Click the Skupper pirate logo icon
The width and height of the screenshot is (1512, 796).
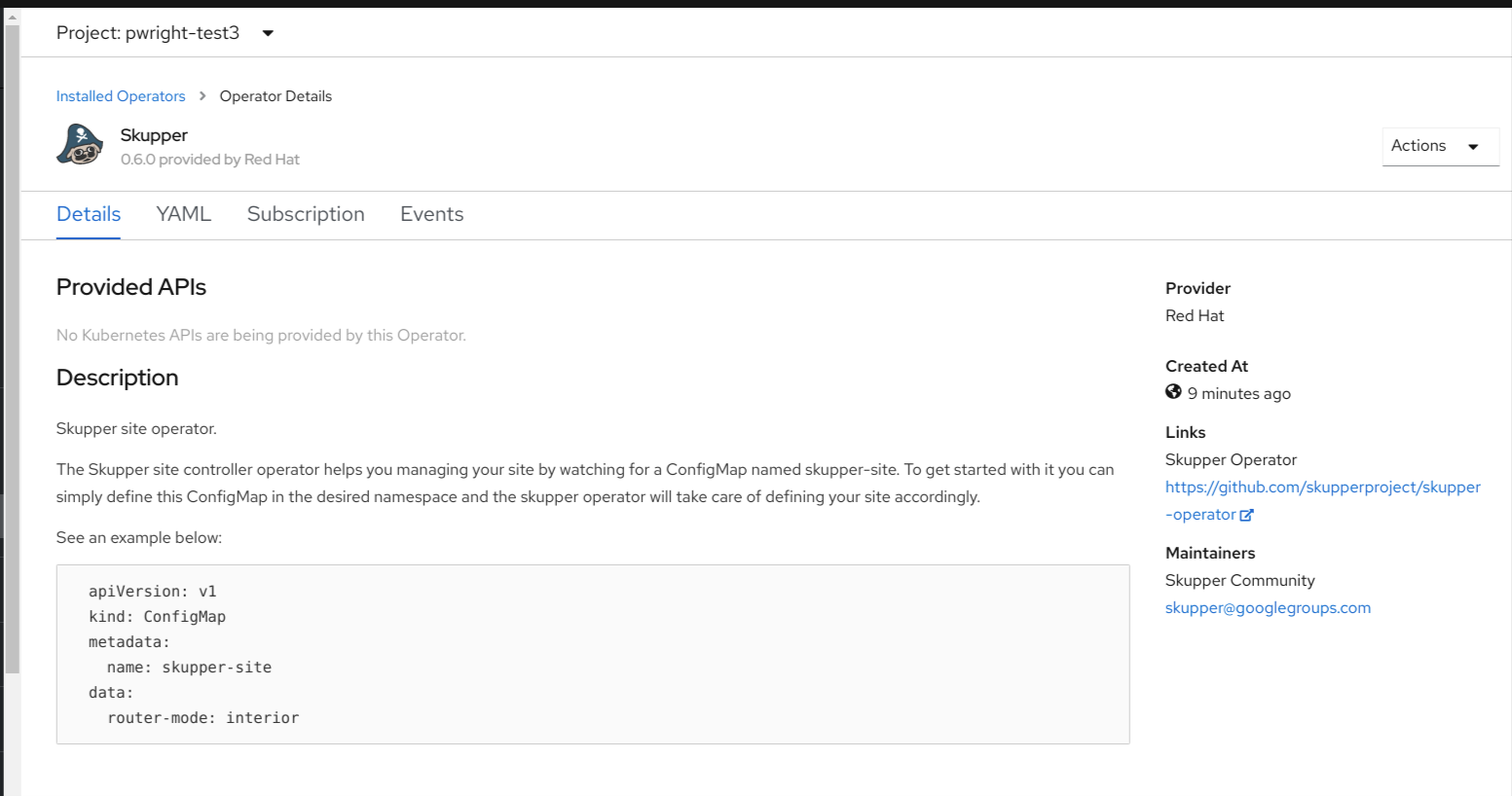click(80, 145)
